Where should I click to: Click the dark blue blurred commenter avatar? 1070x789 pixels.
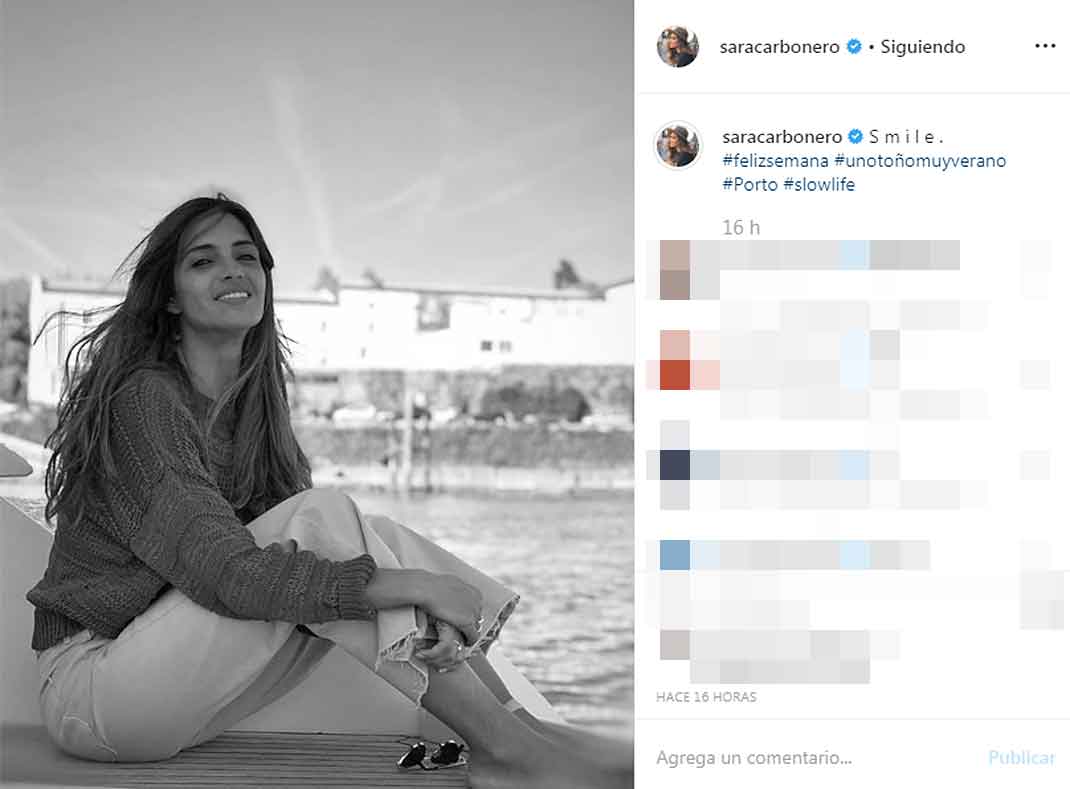[x=676, y=465]
